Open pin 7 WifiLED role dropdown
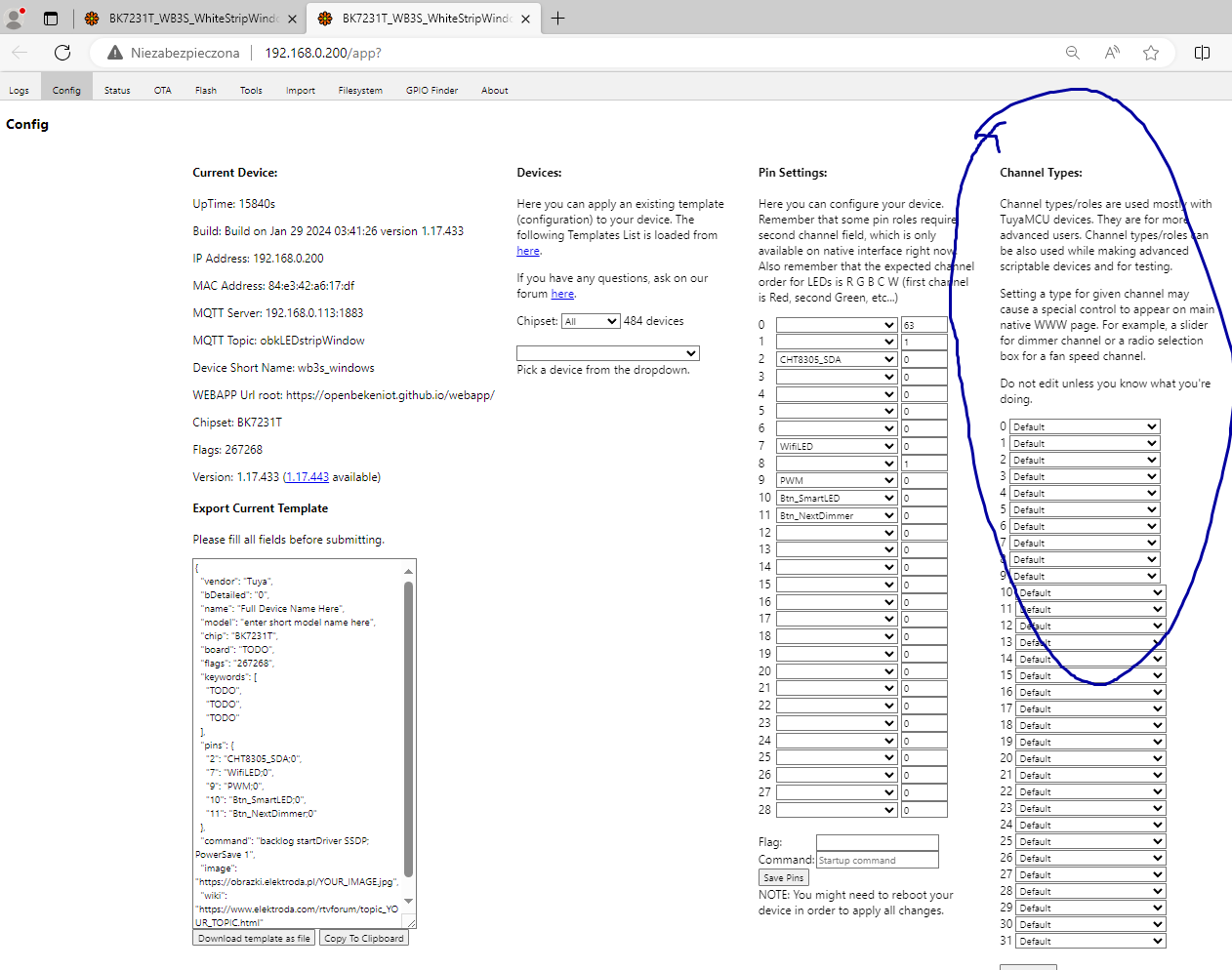Screen dimensions: 1232x970 (x=837, y=446)
